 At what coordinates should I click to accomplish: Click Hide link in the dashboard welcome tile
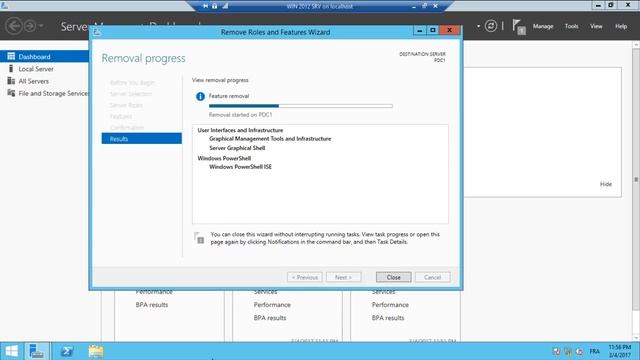(x=606, y=184)
